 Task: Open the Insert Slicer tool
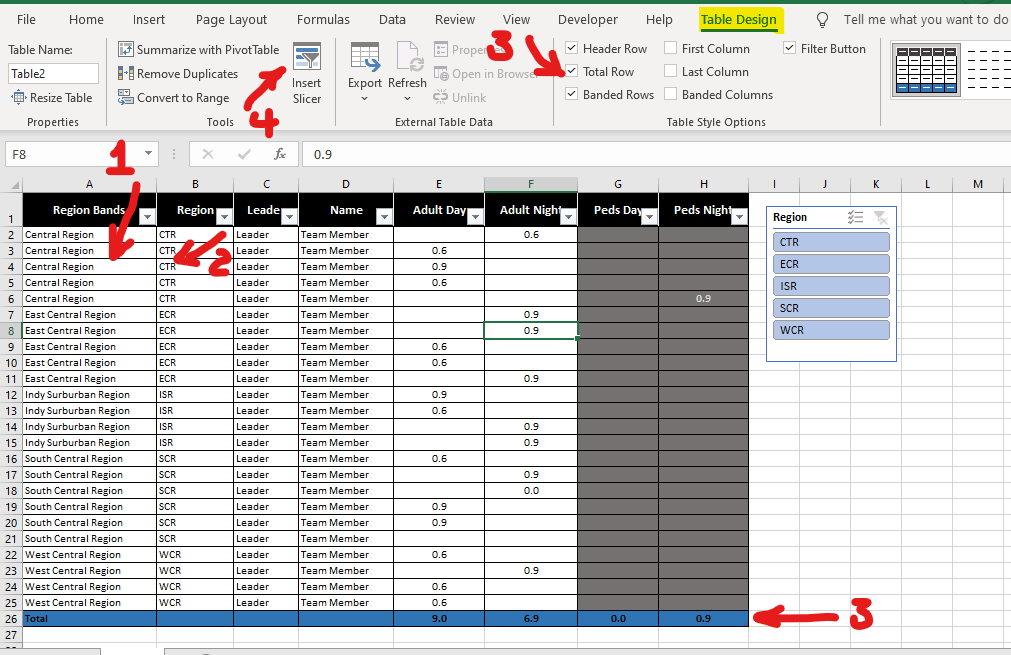coord(306,73)
